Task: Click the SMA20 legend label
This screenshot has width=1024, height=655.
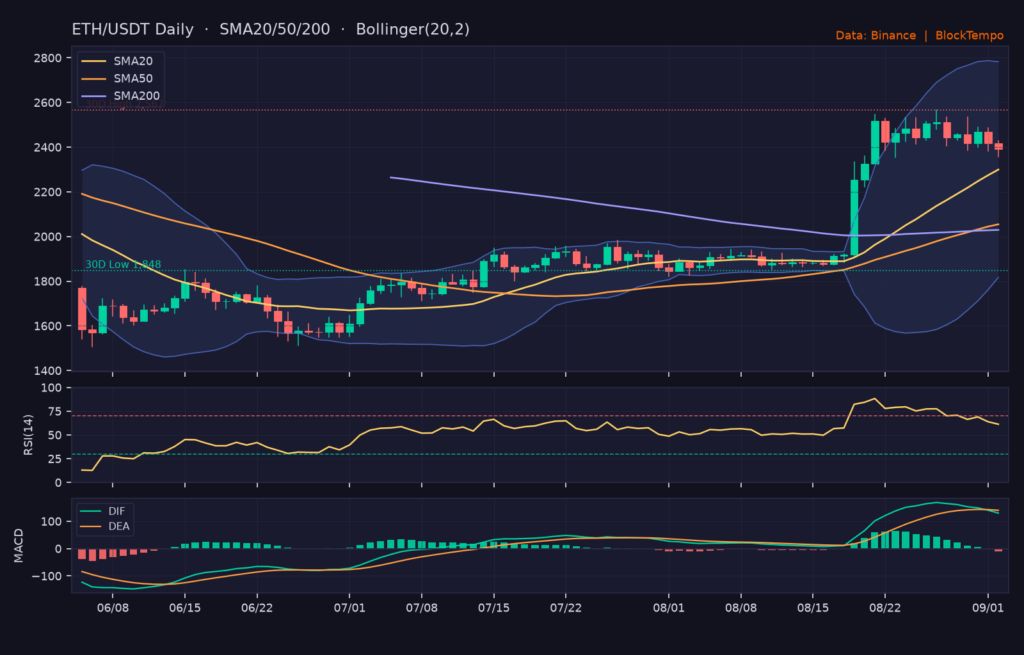Action: 133,61
